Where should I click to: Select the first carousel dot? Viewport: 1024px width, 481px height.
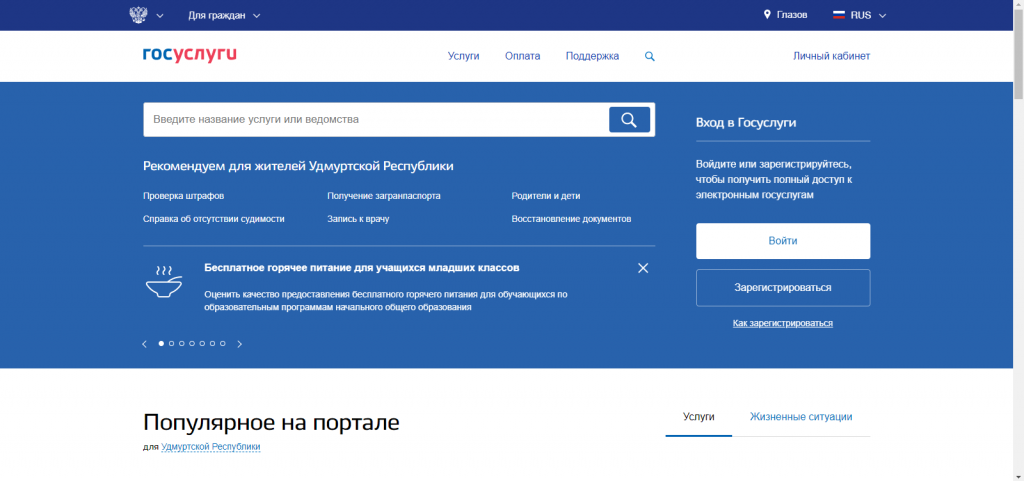[161, 343]
